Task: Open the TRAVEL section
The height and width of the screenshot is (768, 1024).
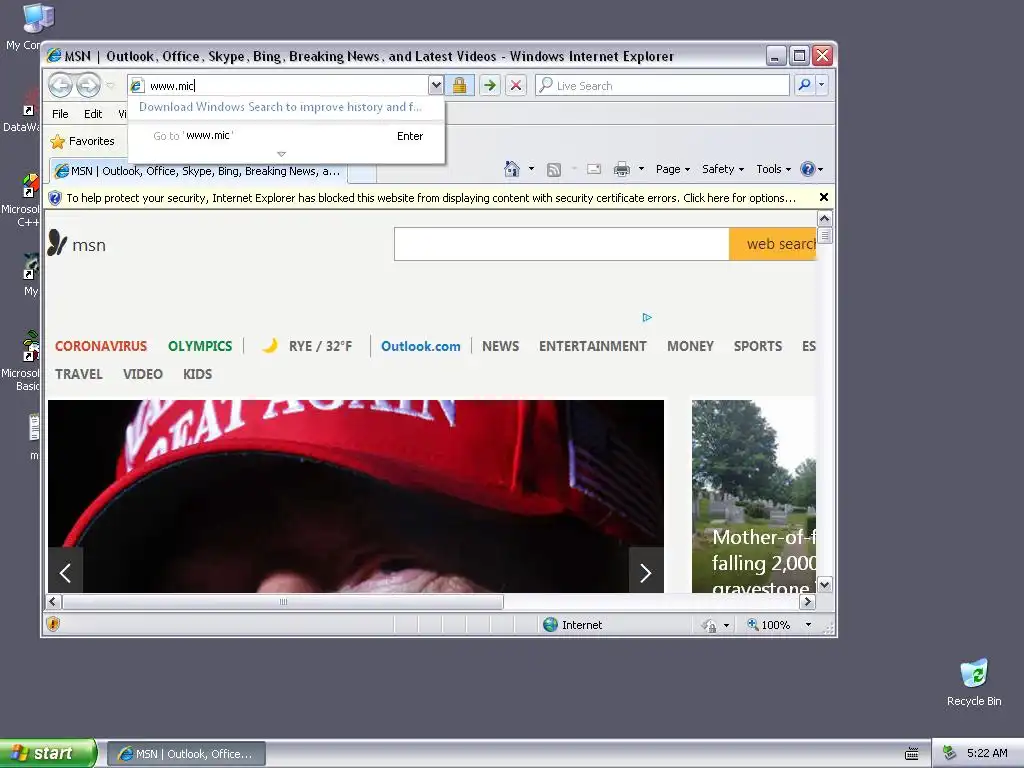Action: [x=79, y=374]
